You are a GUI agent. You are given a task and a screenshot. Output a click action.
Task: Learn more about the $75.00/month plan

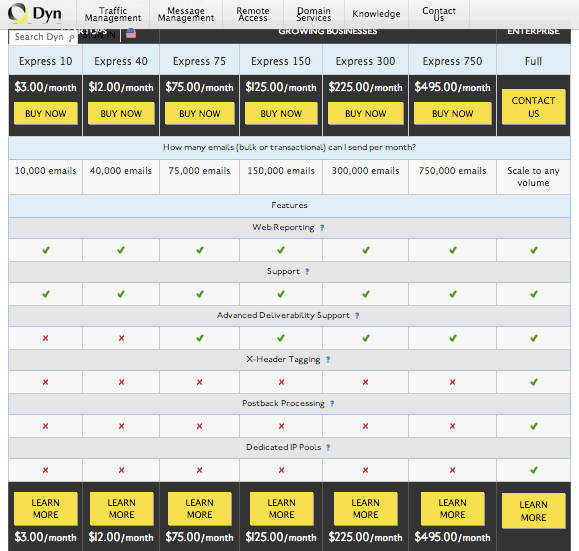pyautogui.click(x=199, y=509)
